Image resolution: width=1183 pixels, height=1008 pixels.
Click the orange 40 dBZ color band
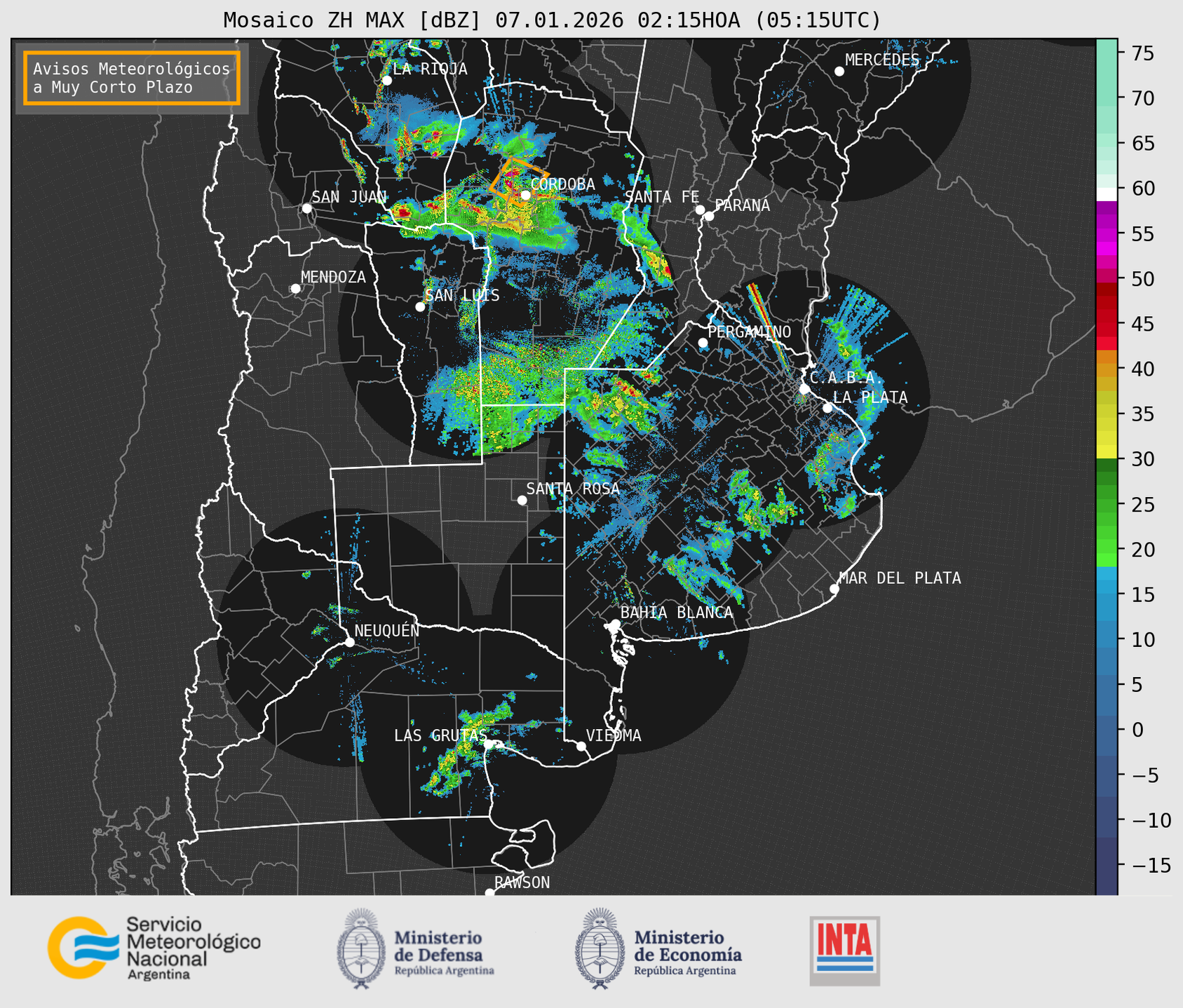pyautogui.click(x=1107, y=369)
